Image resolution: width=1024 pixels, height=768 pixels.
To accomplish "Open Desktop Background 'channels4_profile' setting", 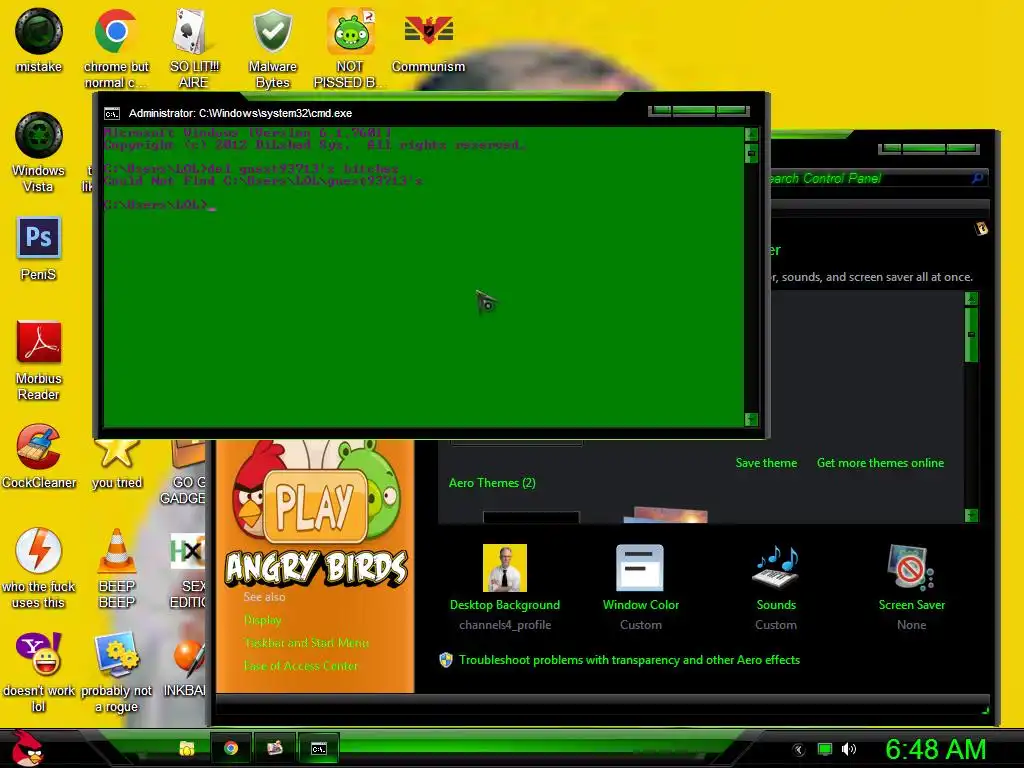I will (x=504, y=587).
